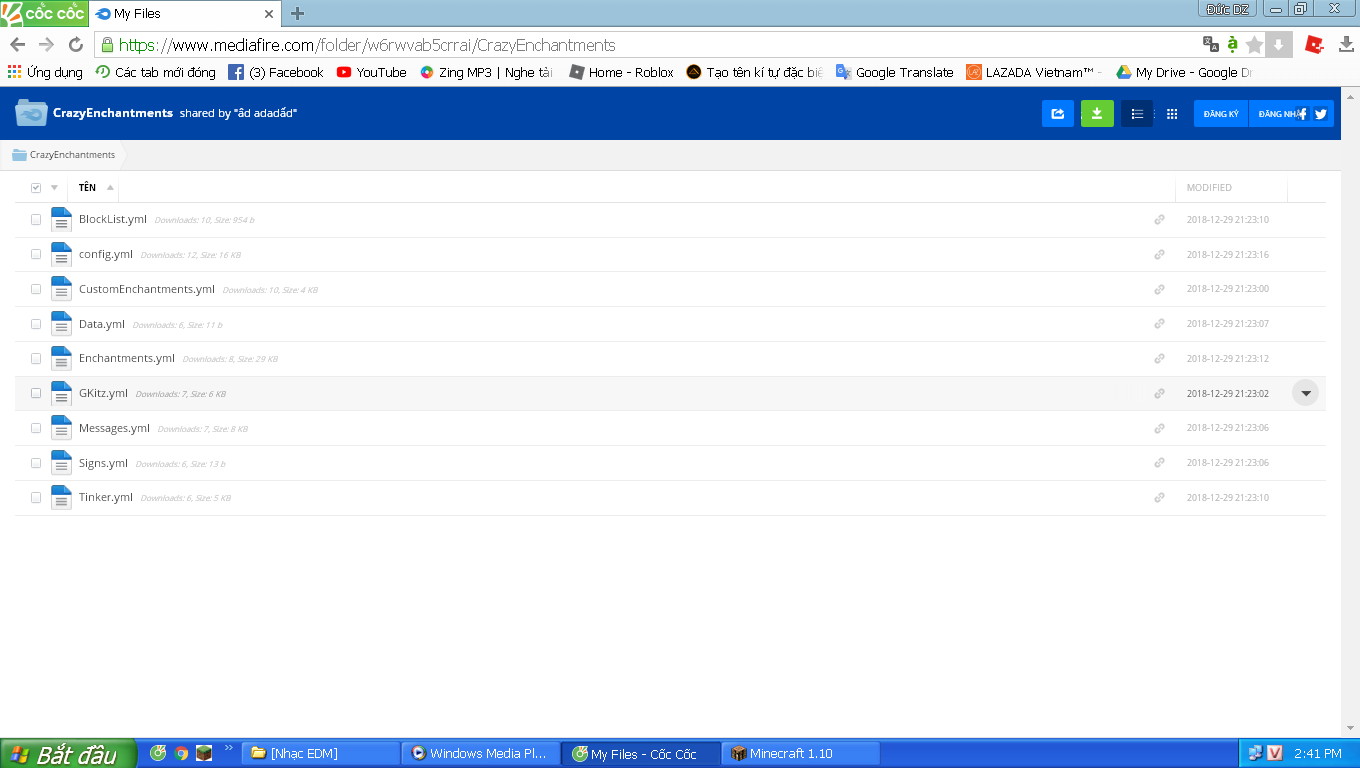Copy link icon for GKitz.yml
The width and height of the screenshot is (1360, 768).
pos(1159,394)
